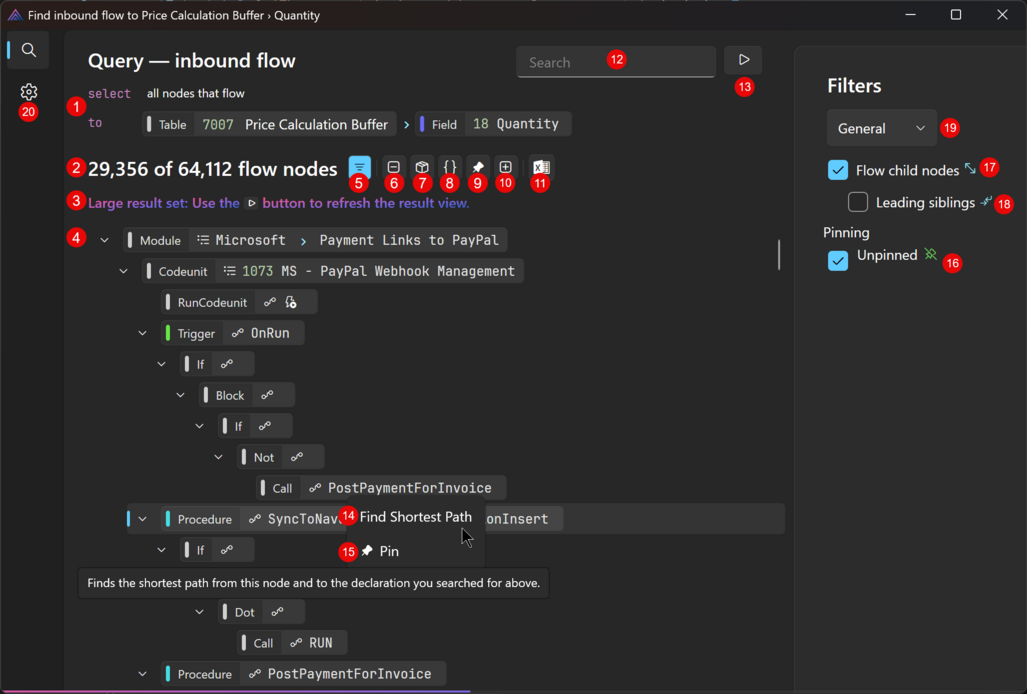
Task: Collapse the Microsoft module tree node
Action: 104,240
